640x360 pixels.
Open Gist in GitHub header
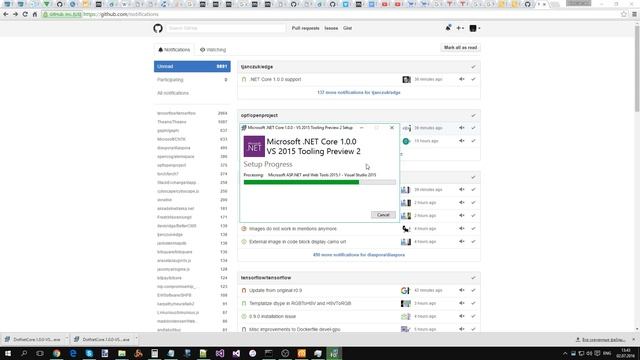pyautogui.click(x=347, y=28)
